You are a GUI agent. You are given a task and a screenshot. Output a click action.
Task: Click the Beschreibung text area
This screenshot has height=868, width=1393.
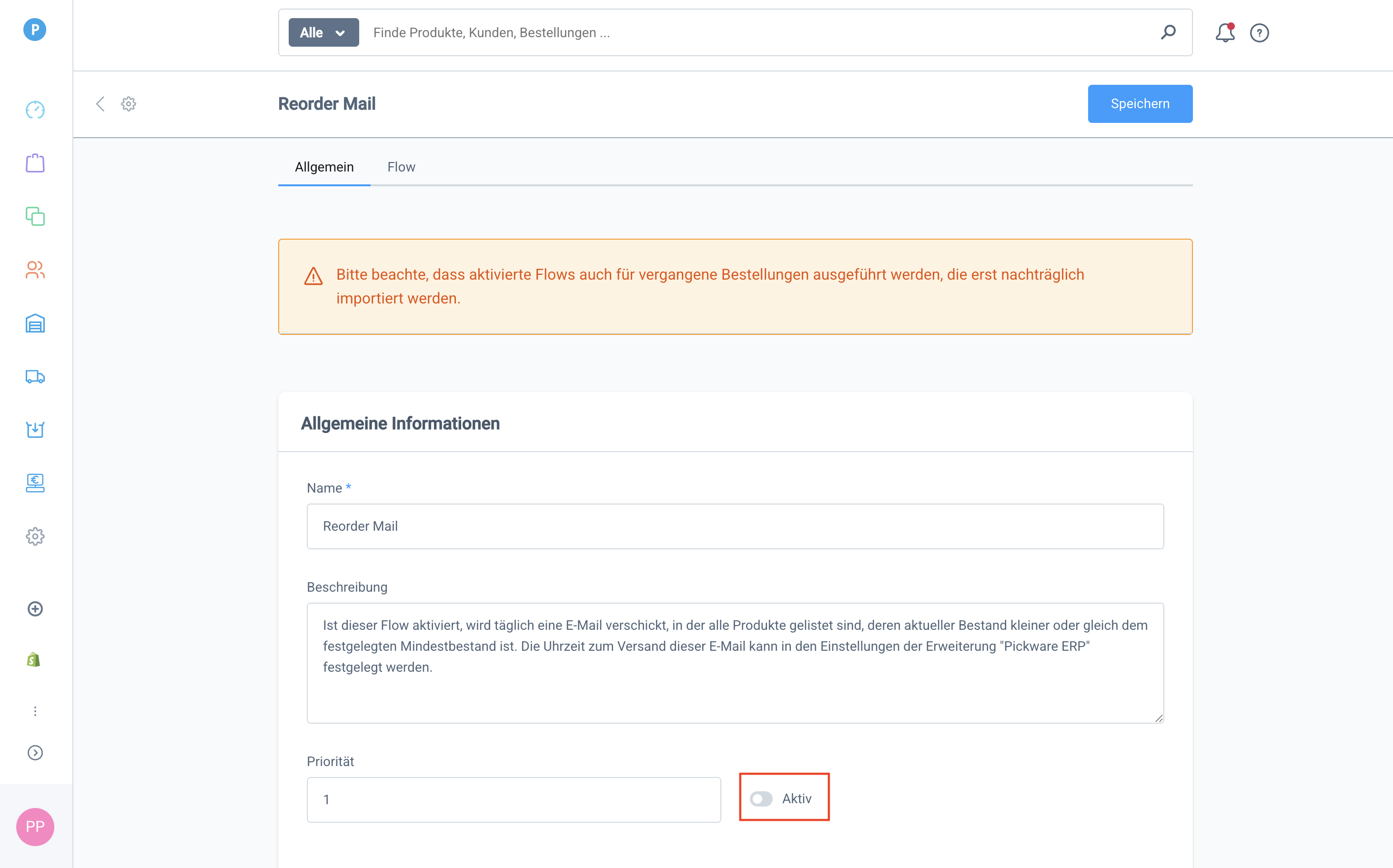pos(735,663)
